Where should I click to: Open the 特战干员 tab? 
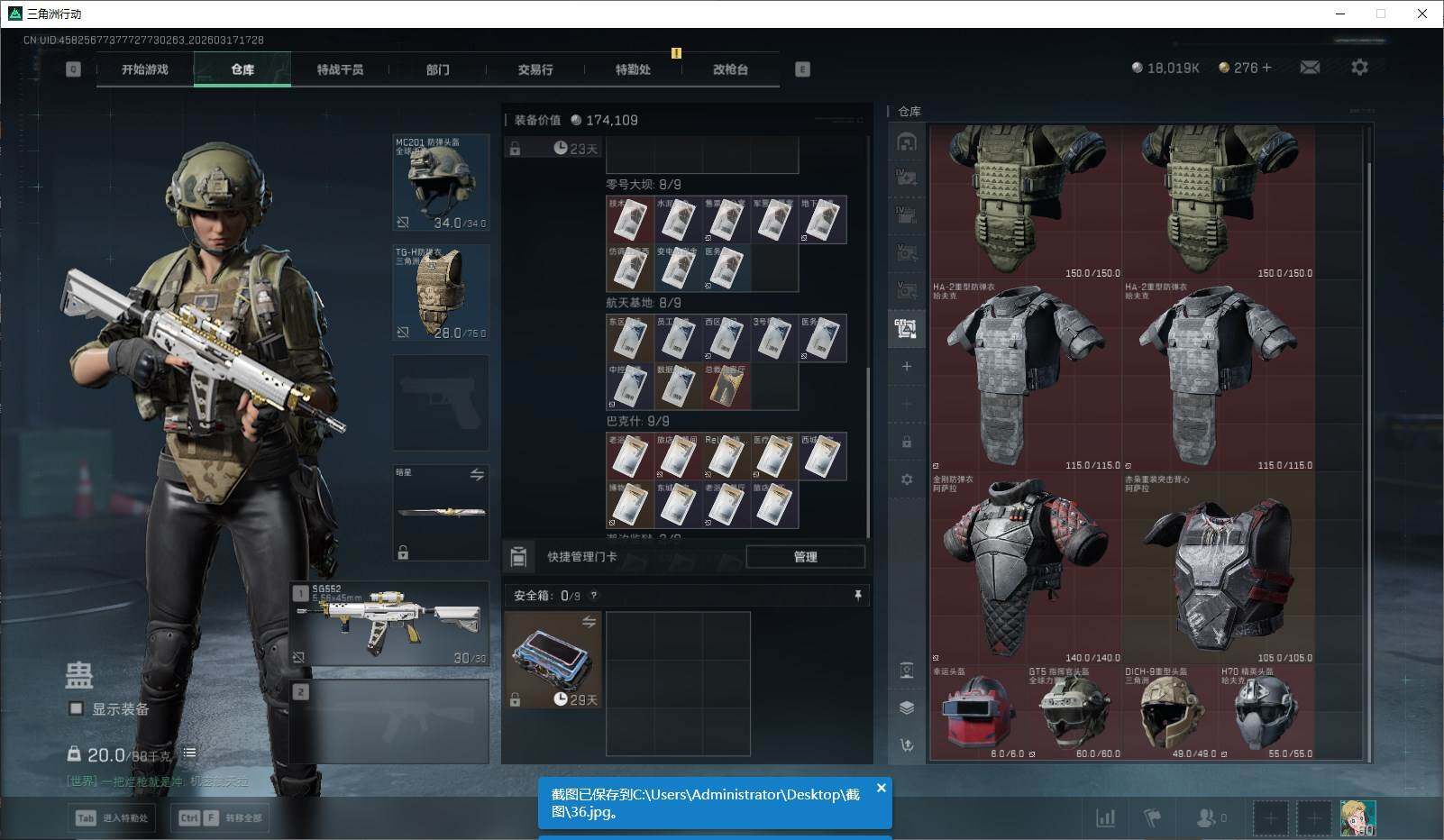click(x=340, y=69)
